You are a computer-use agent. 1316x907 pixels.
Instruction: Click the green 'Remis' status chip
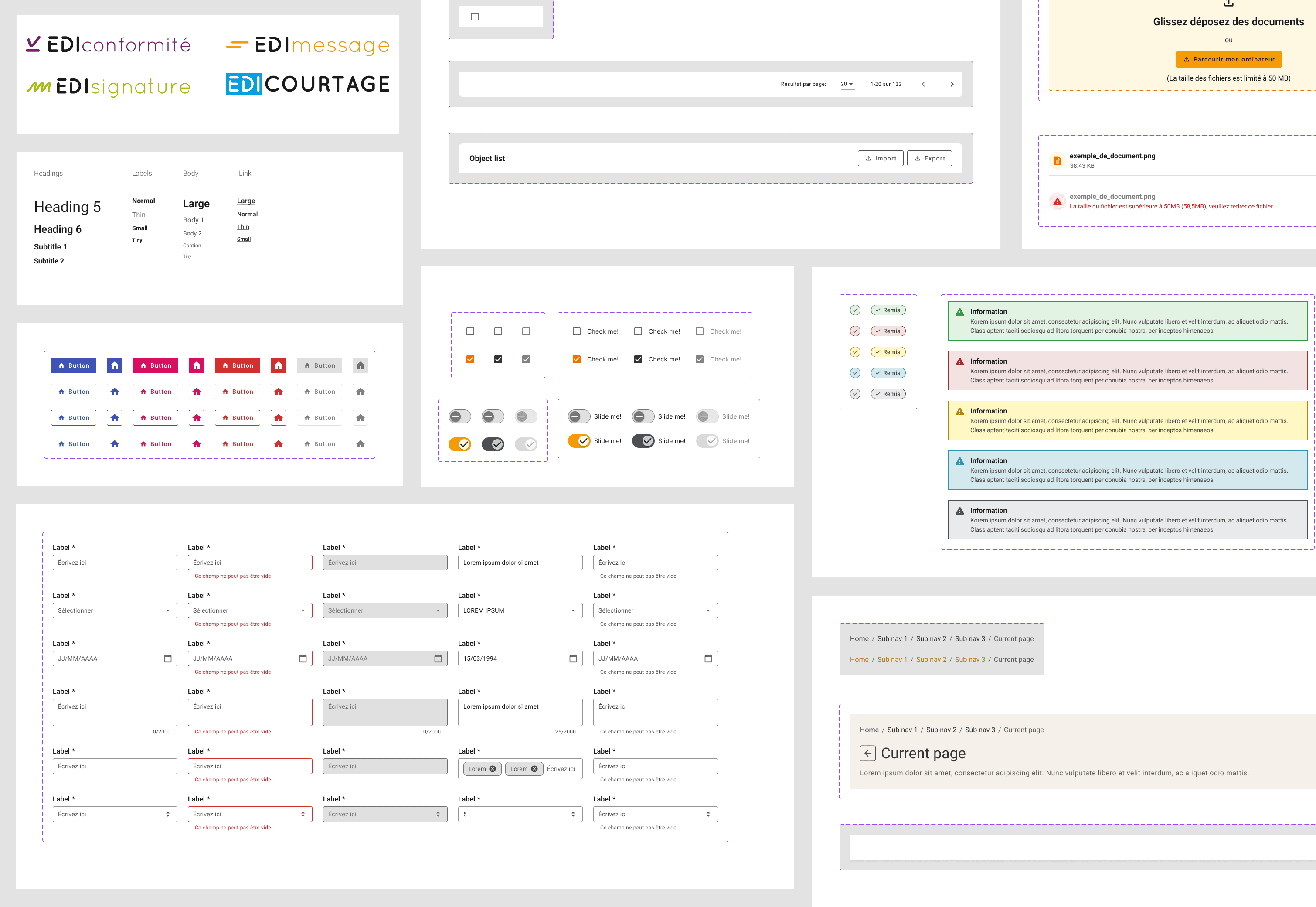[x=888, y=310]
